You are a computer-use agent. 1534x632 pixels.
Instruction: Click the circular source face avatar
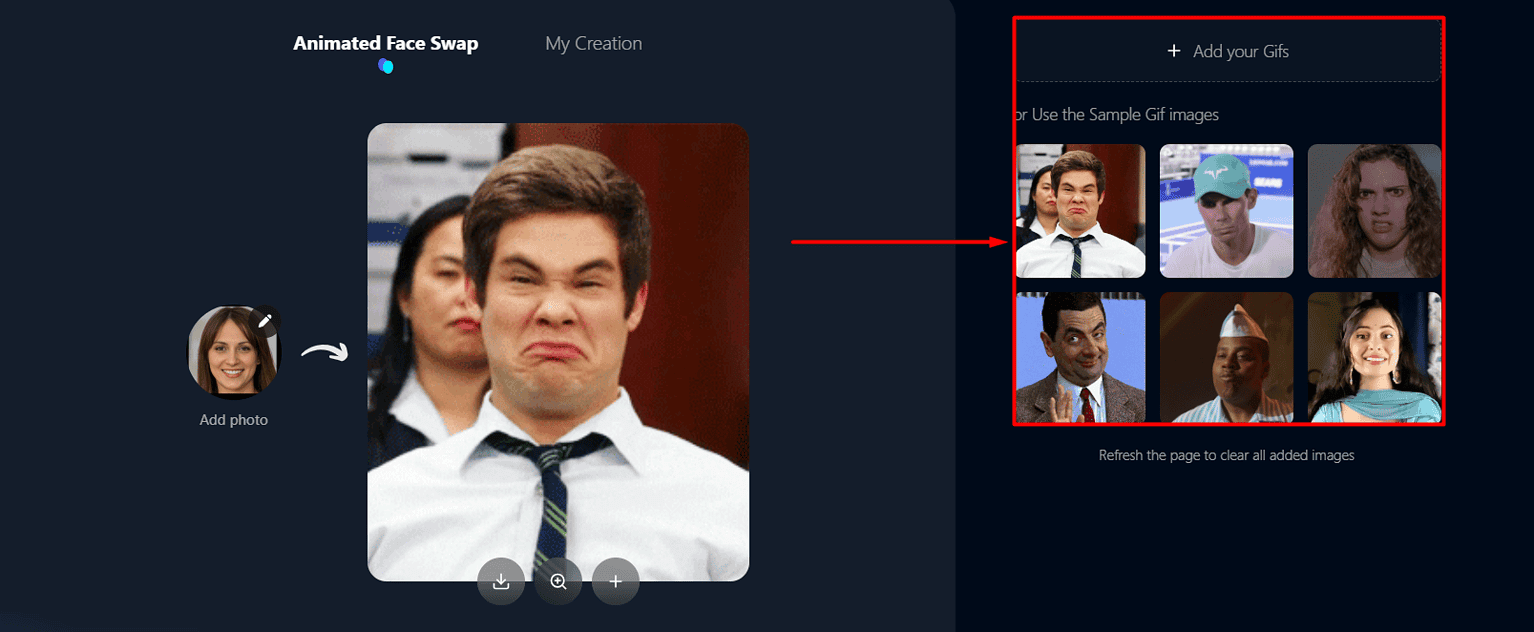(233, 351)
